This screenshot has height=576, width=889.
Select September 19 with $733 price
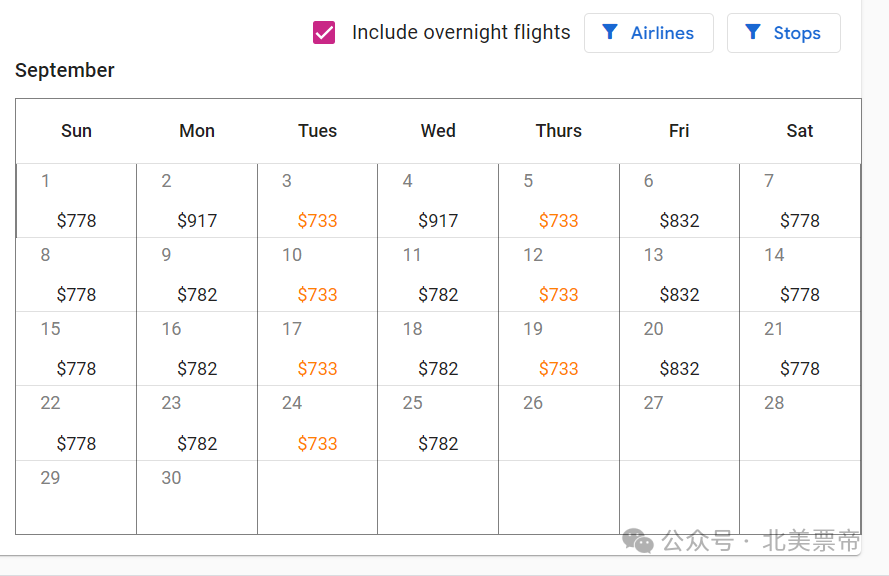(558, 349)
